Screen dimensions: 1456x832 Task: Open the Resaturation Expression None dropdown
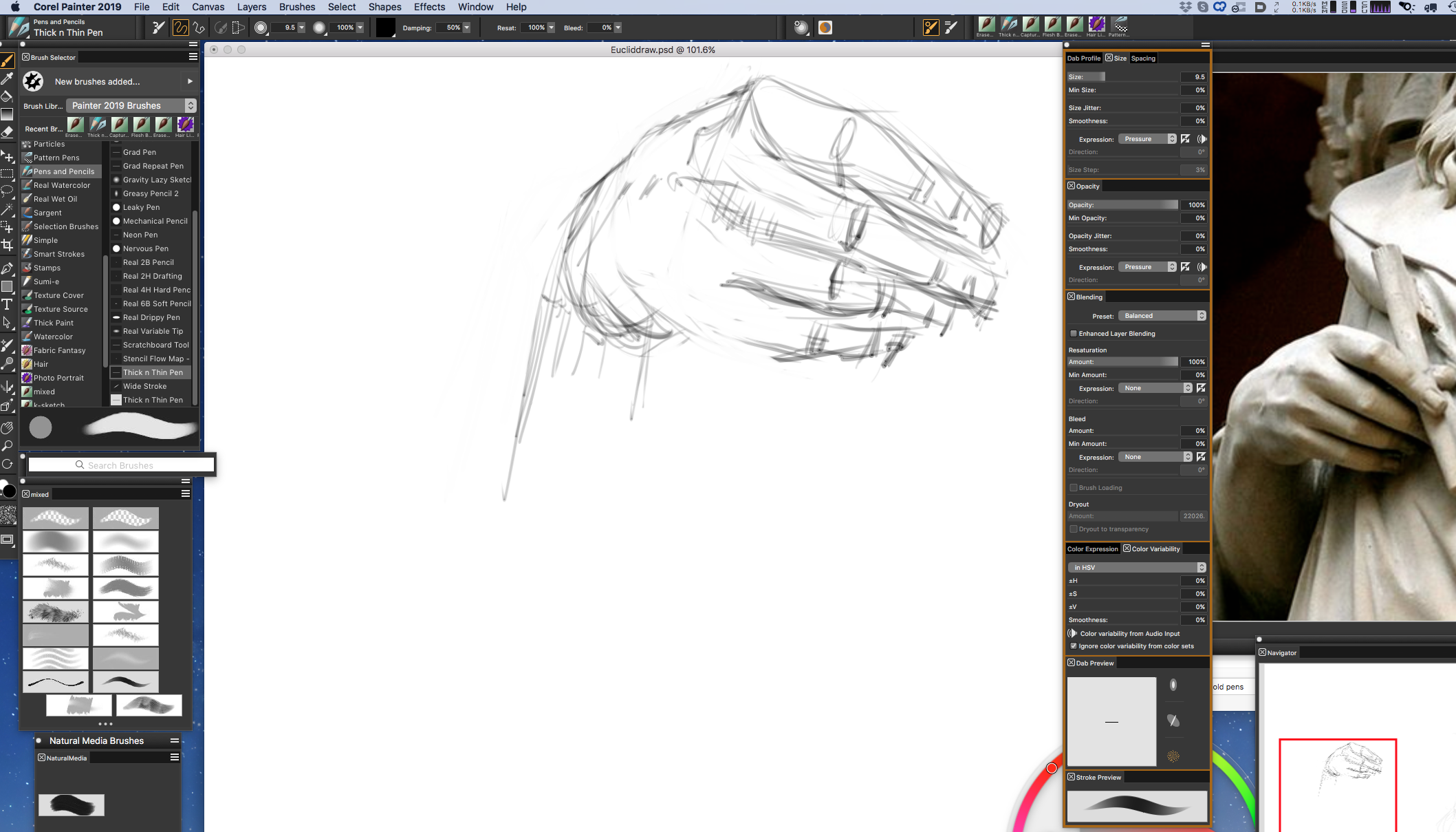click(1155, 388)
